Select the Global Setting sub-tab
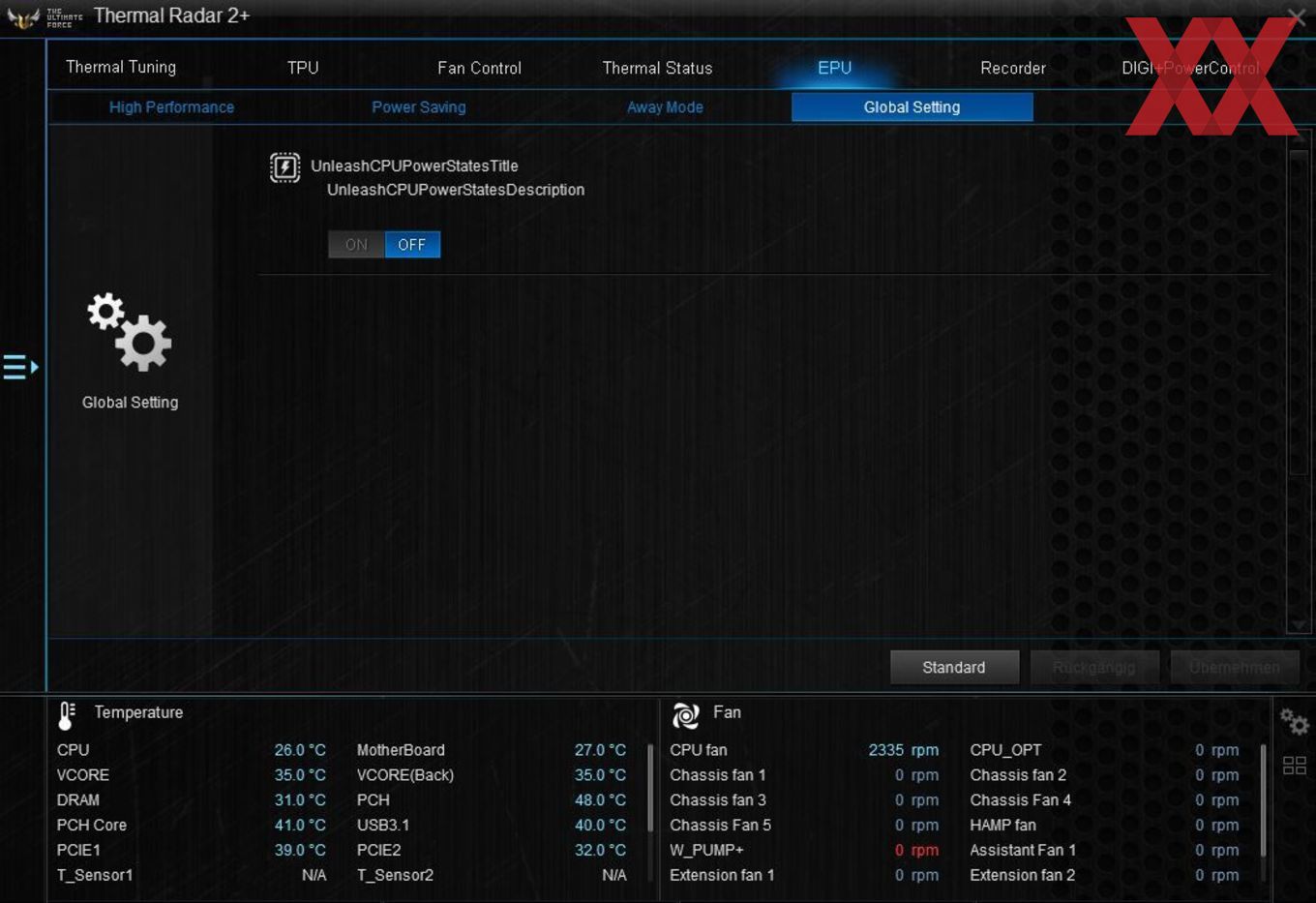The image size is (1316, 903). [x=912, y=107]
